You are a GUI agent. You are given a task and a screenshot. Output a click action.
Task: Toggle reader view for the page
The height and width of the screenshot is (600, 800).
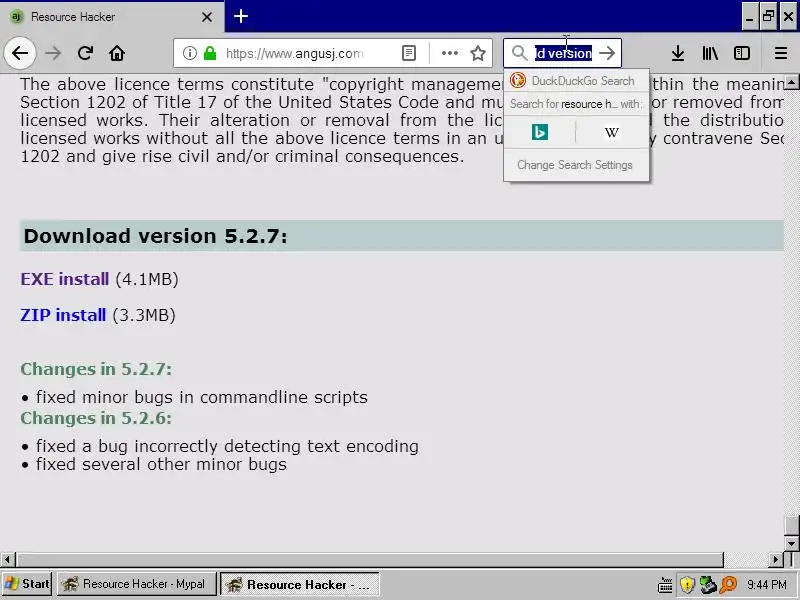click(409, 53)
